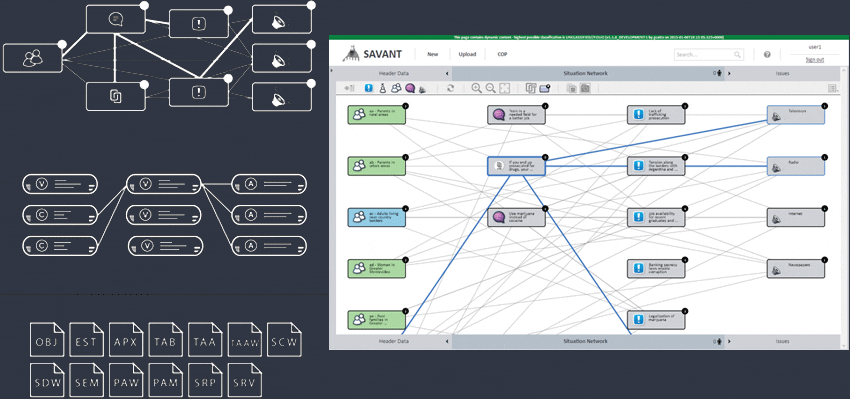This screenshot has width=850, height=399.
Task: Click the zoom in magnifier
Action: [476, 88]
